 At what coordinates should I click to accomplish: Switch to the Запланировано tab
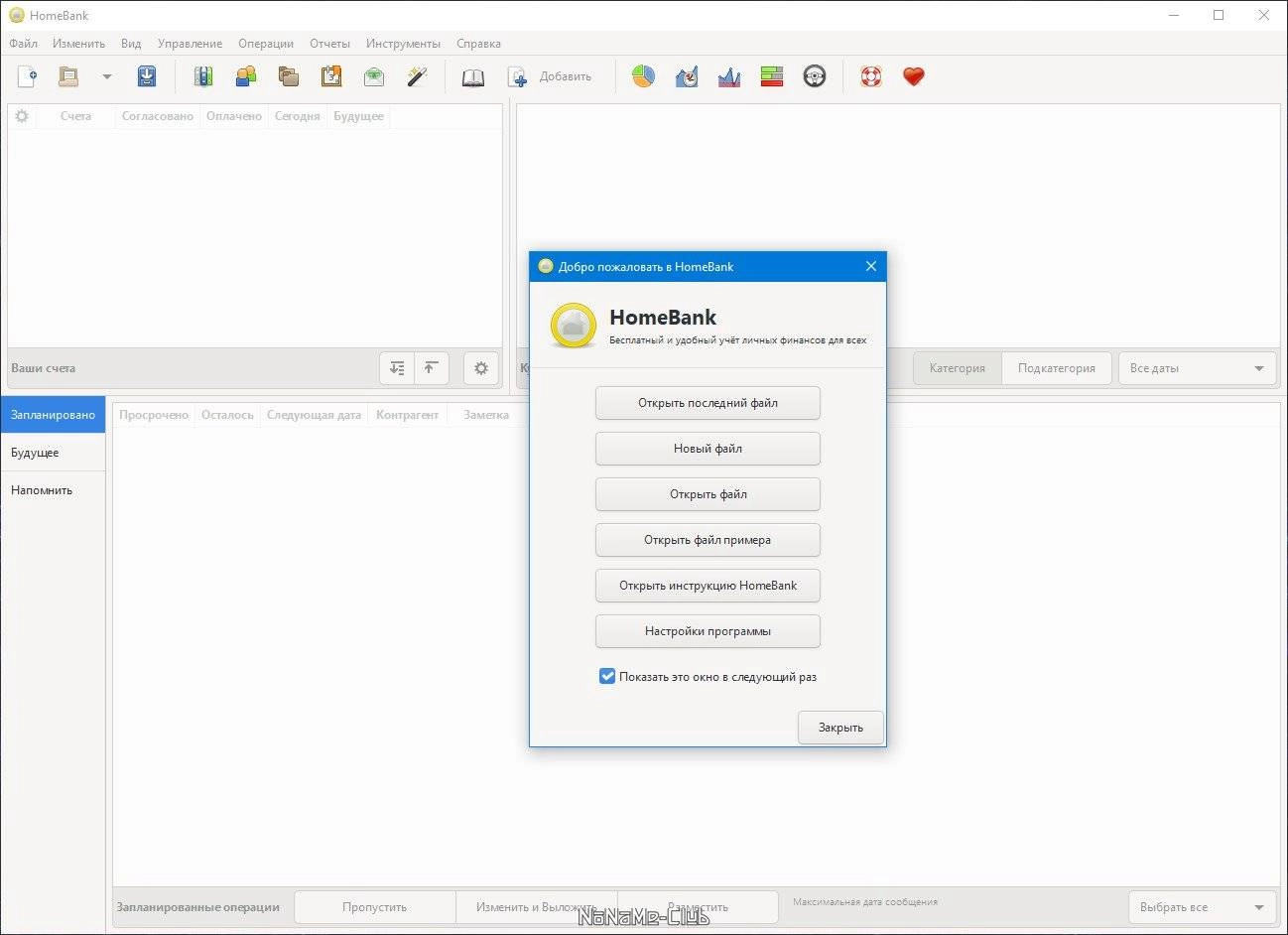click(53, 415)
